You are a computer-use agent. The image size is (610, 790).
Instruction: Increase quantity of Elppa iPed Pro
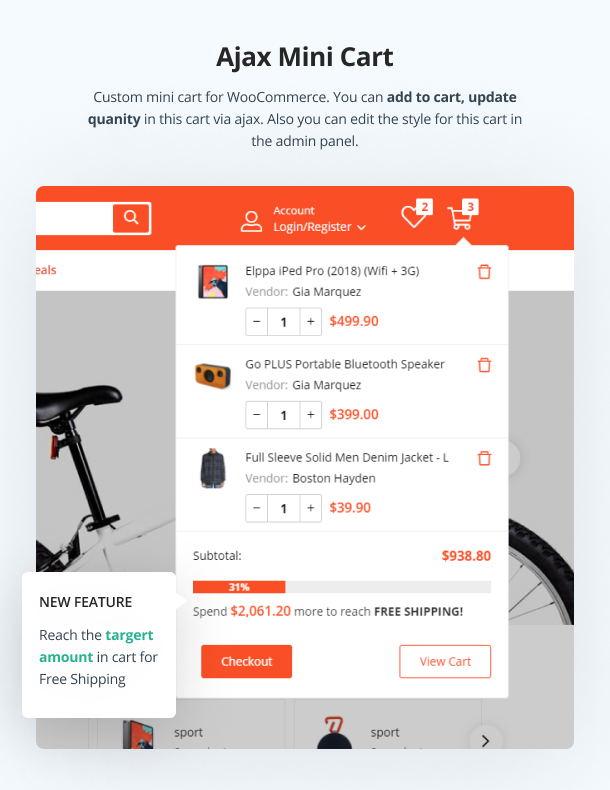click(x=311, y=321)
